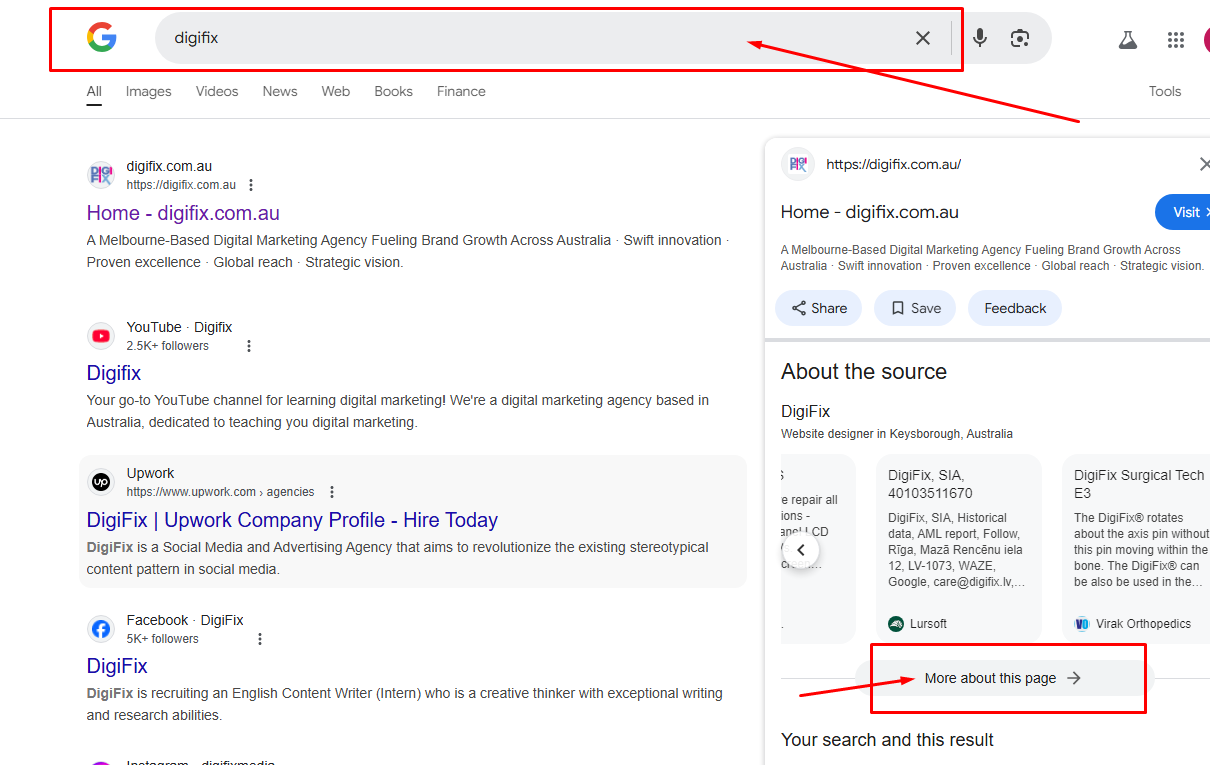This screenshot has height=765, width=1210.
Task: Click the Facebook favicon on the DigiFix result
Action: tap(101, 629)
